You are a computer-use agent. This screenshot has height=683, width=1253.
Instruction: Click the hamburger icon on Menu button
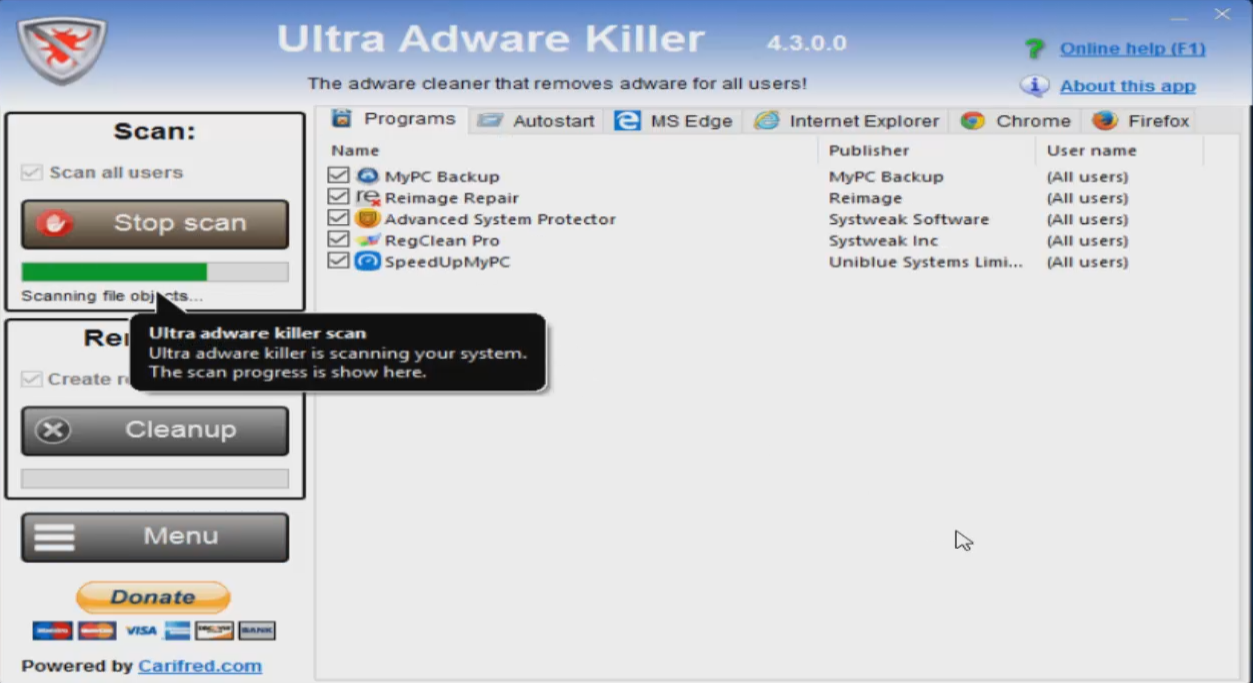click(x=54, y=537)
